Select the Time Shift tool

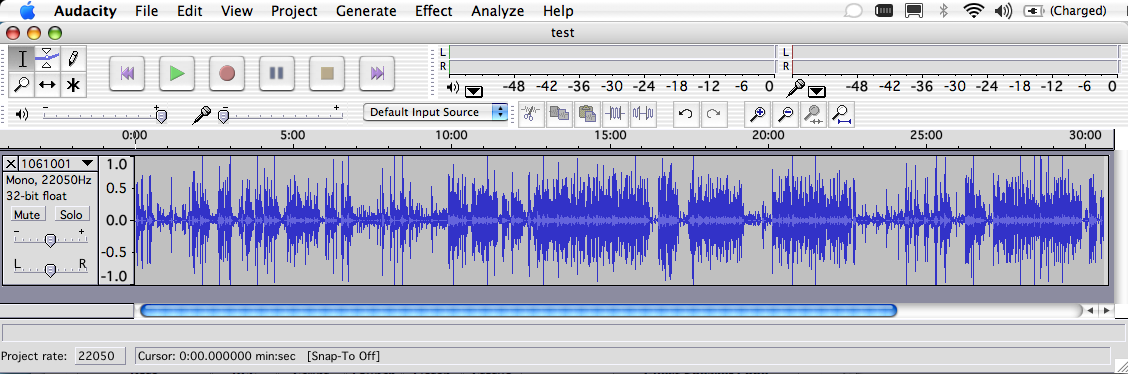[x=47, y=85]
